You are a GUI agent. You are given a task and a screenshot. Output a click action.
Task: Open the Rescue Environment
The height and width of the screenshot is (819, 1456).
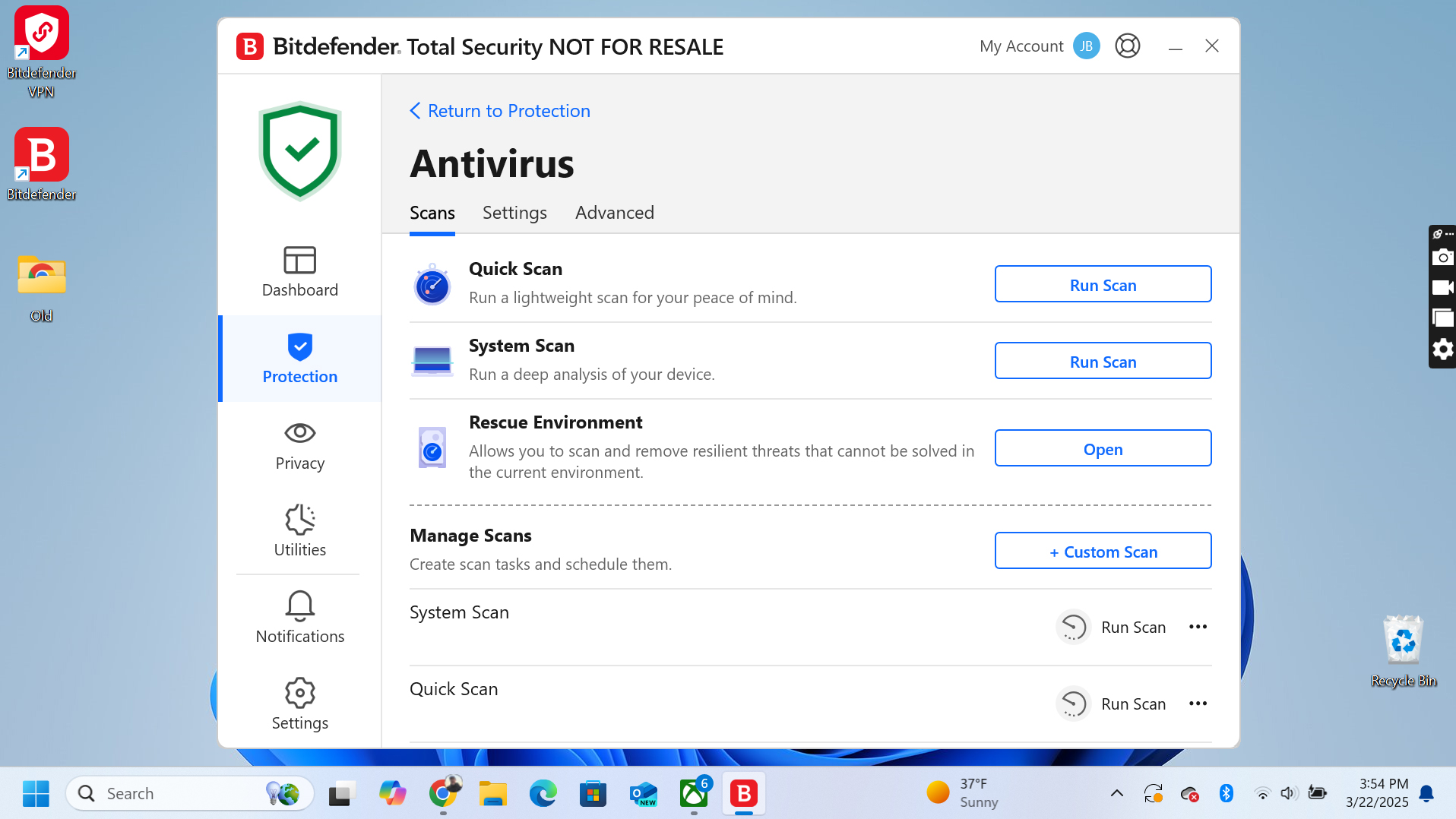pos(1103,448)
